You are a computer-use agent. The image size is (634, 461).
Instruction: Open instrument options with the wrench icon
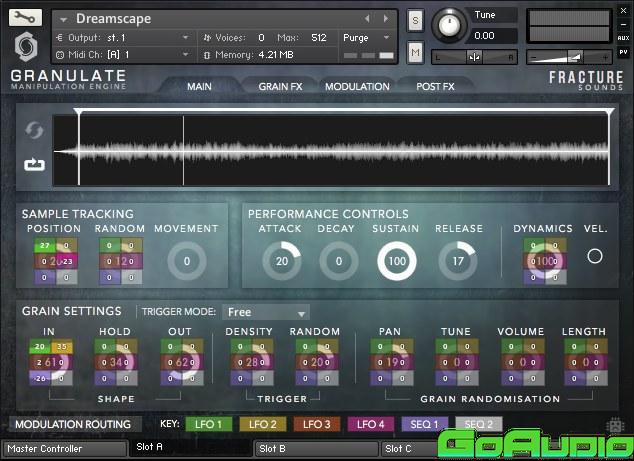pos(25,17)
